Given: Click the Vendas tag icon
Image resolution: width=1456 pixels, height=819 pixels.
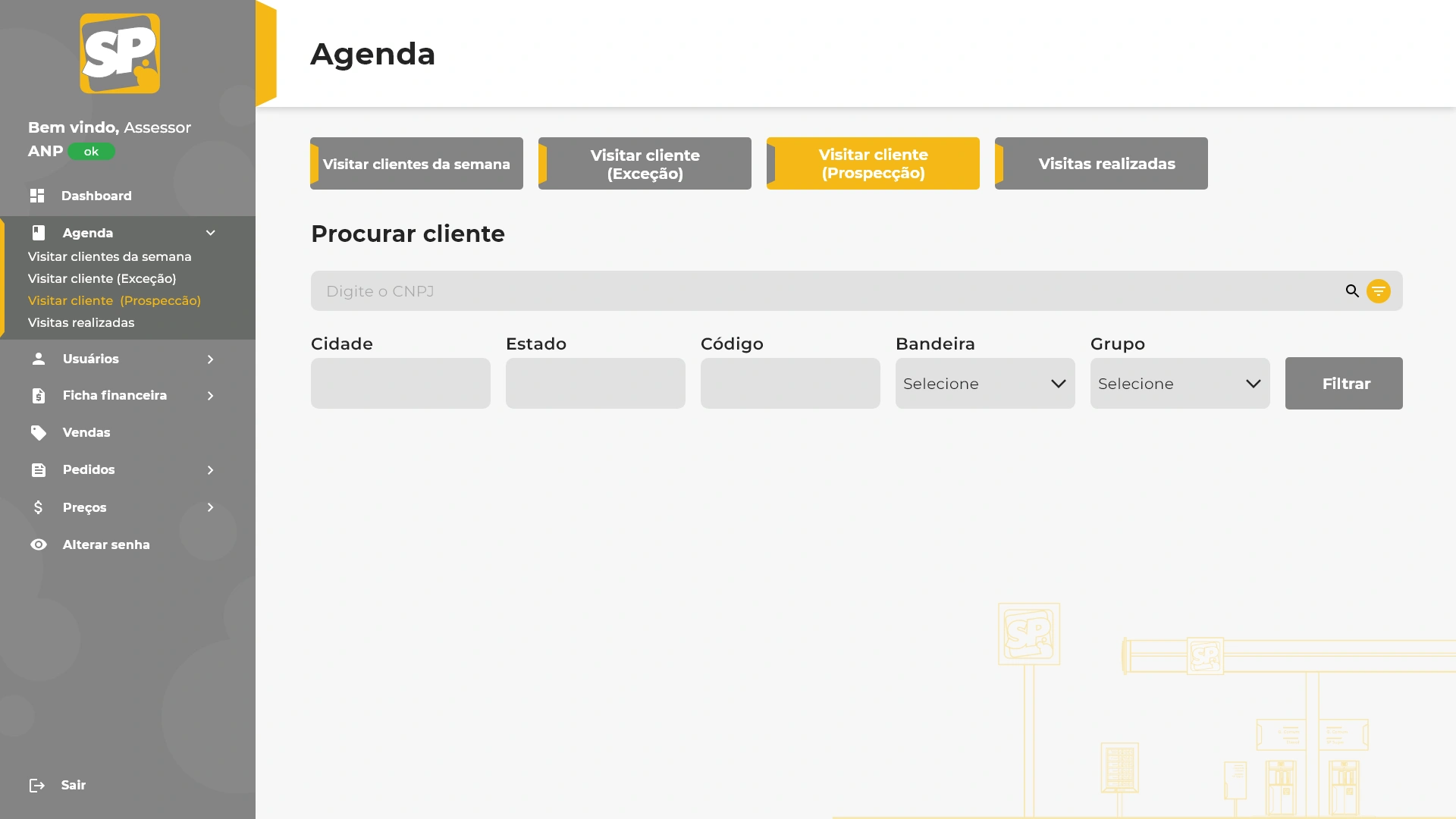Looking at the screenshot, I should (39, 432).
